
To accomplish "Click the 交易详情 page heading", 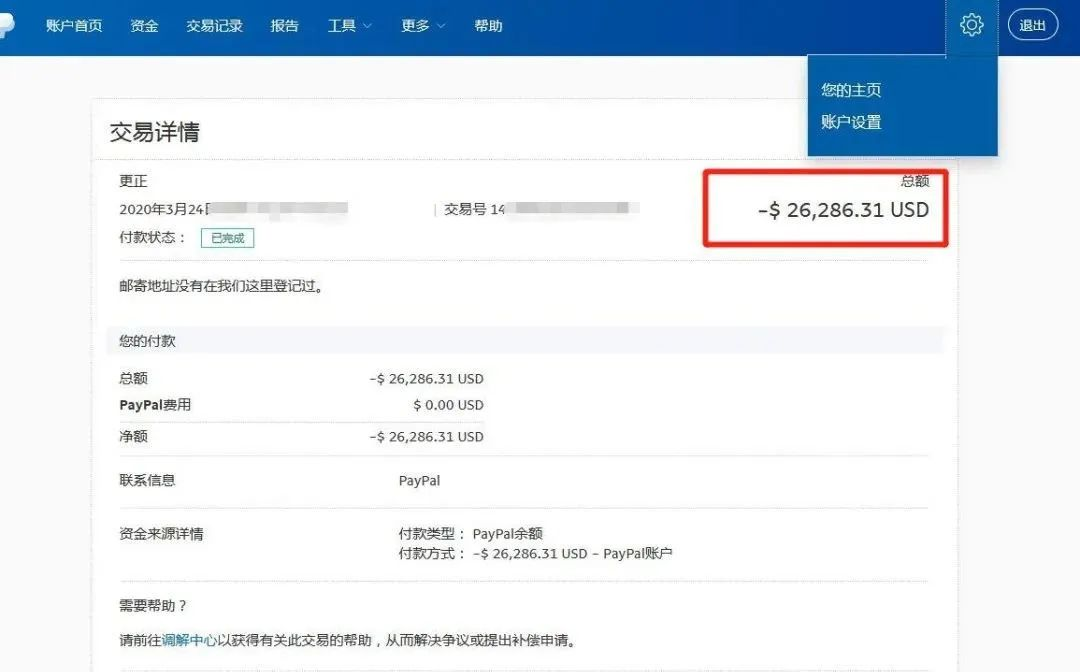I will tap(154, 132).
